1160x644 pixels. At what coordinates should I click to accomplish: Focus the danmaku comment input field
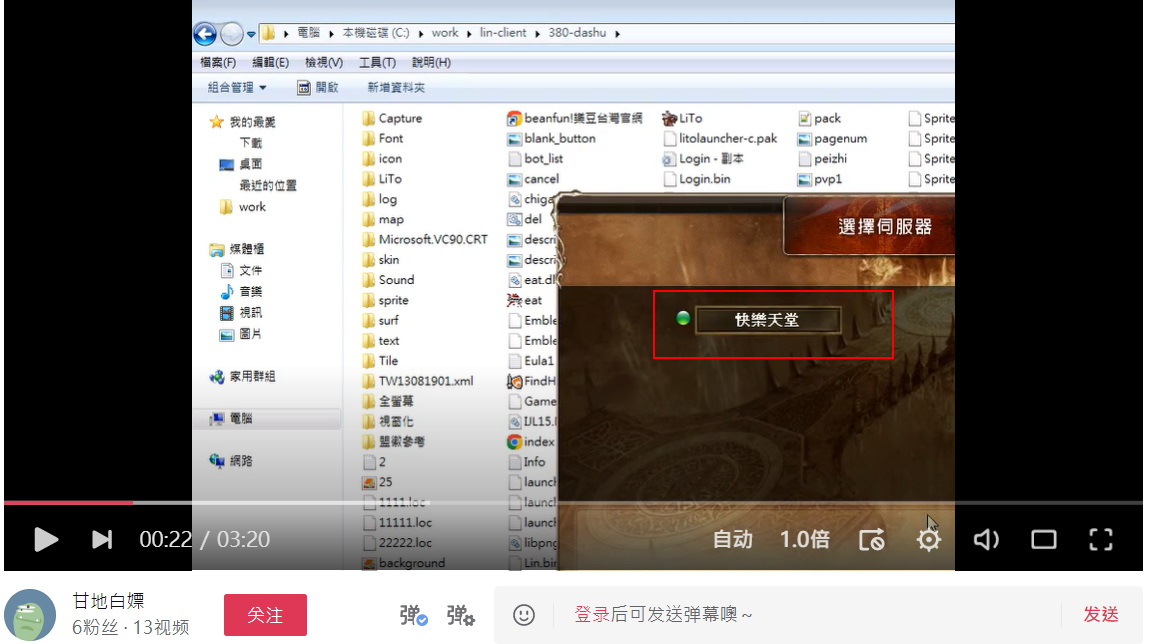(806, 614)
